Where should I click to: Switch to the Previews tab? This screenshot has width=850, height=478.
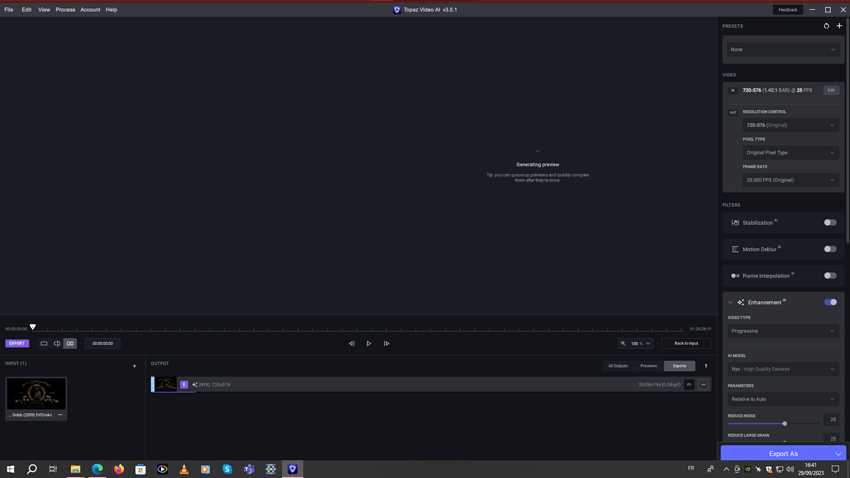point(648,366)
